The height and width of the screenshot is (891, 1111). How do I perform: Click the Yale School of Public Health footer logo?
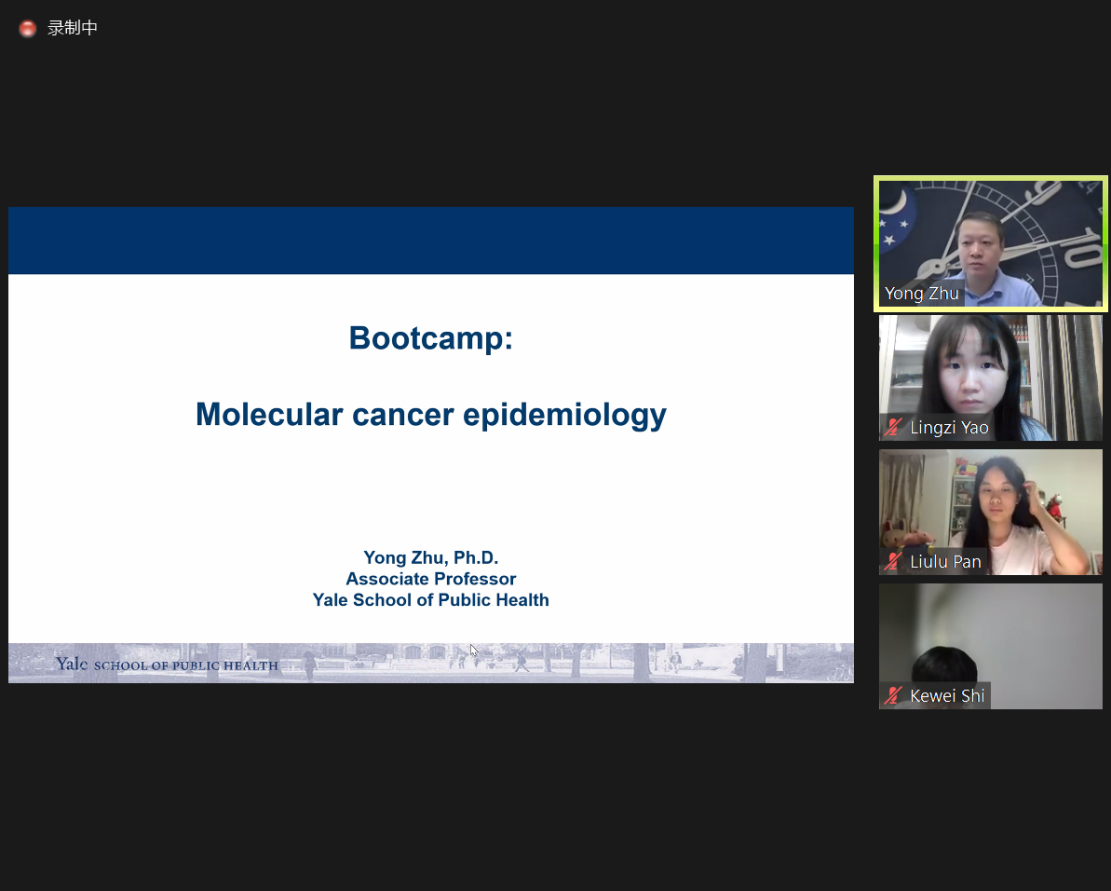click(x=167, y=664)
